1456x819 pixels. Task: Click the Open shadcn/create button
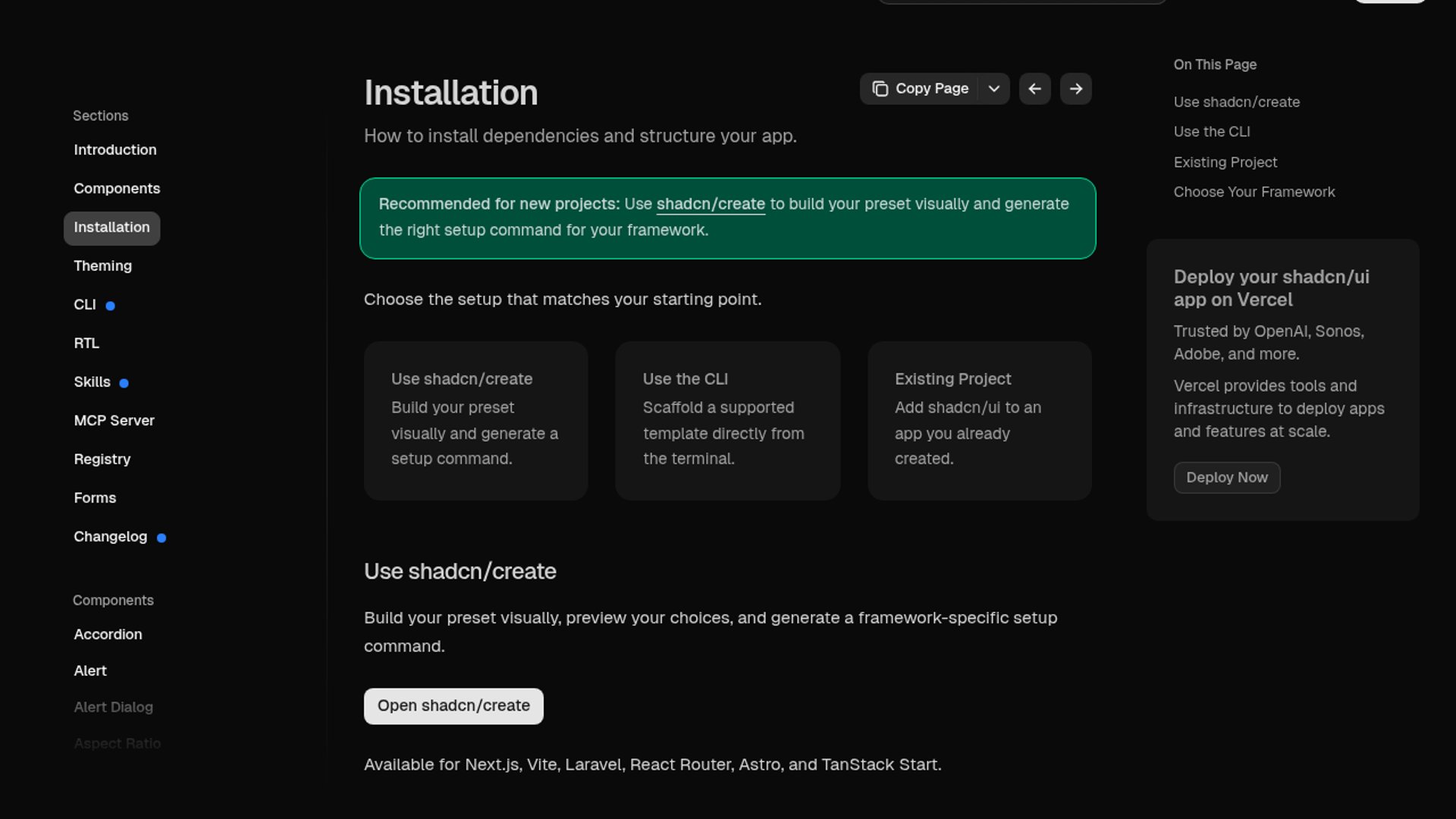[x=453, y=706]
